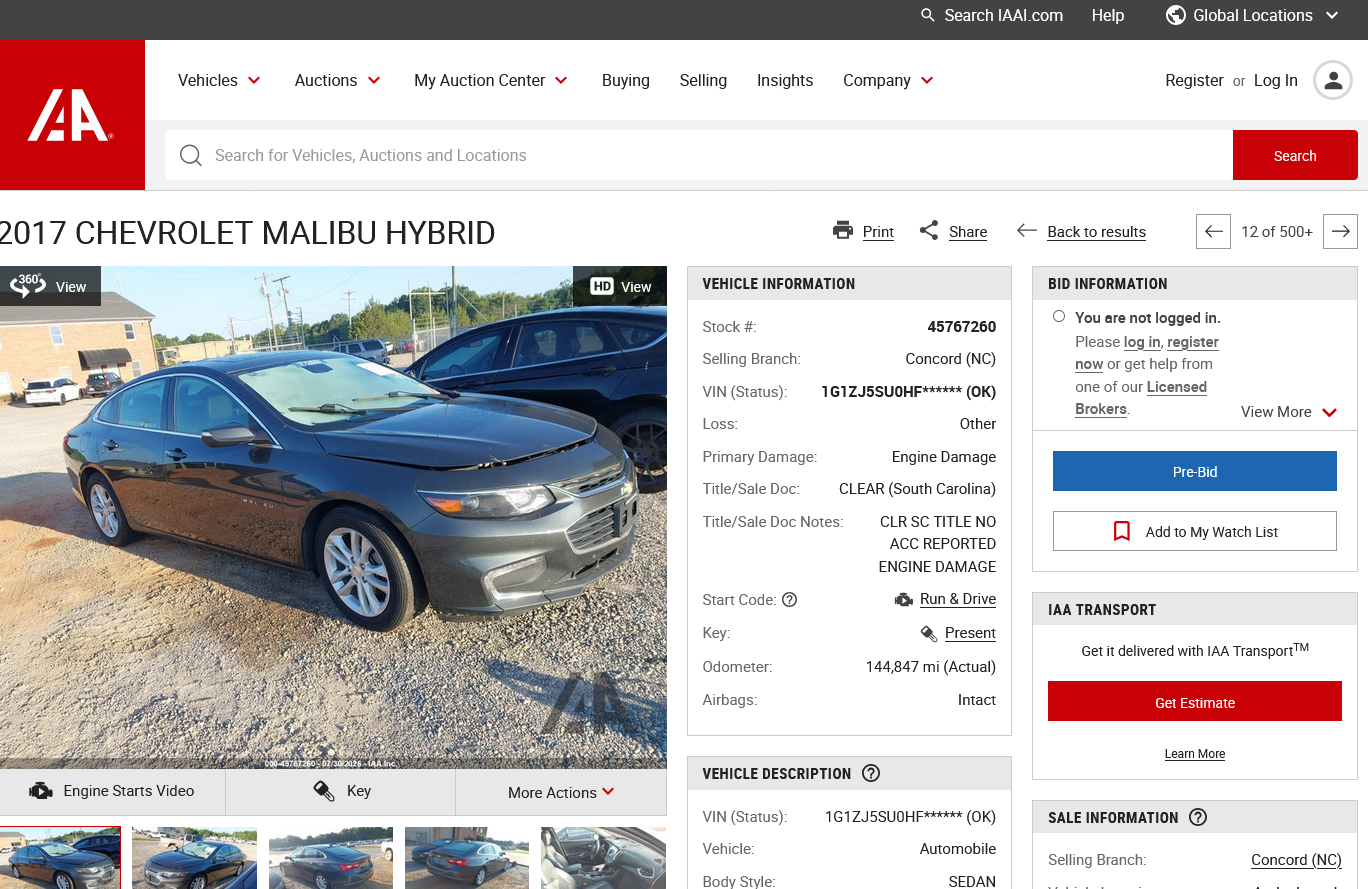
Task: Add vehicle to My Watch List
Action: coord(1195,531)
